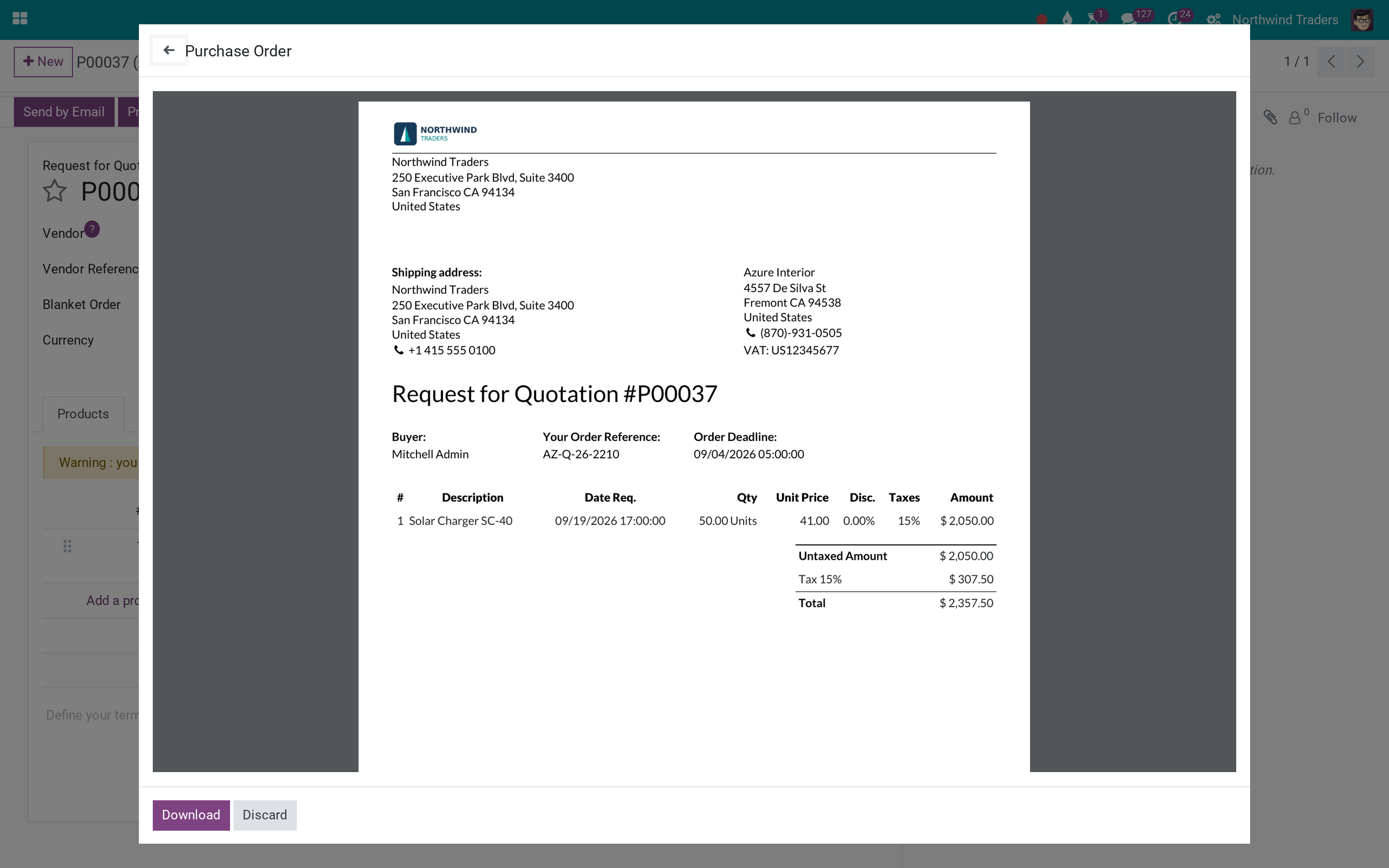Discard the purchase order preview
Image resolution: width=1389 pixels, height=868 pixels.
coord(265,815)
